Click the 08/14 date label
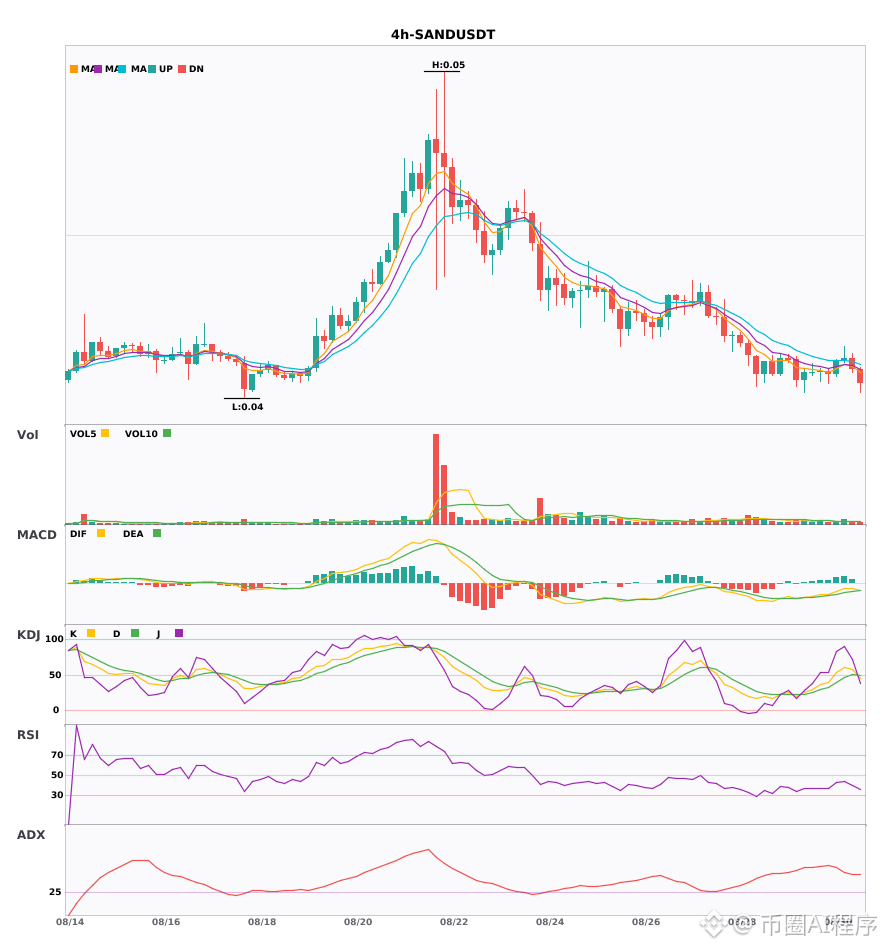The image size is (885, 950). [70, 922]
